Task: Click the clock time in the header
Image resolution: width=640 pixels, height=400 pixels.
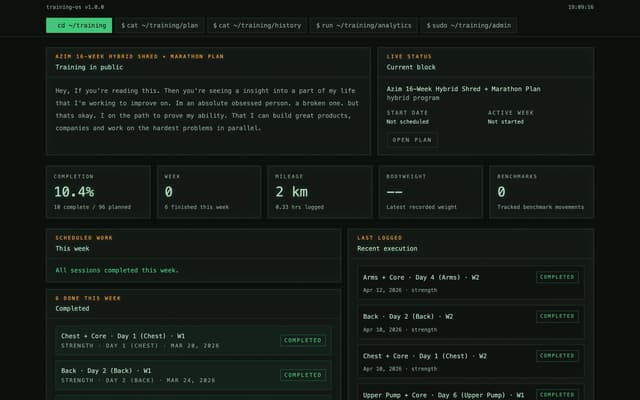Action: tap(580, 7)
